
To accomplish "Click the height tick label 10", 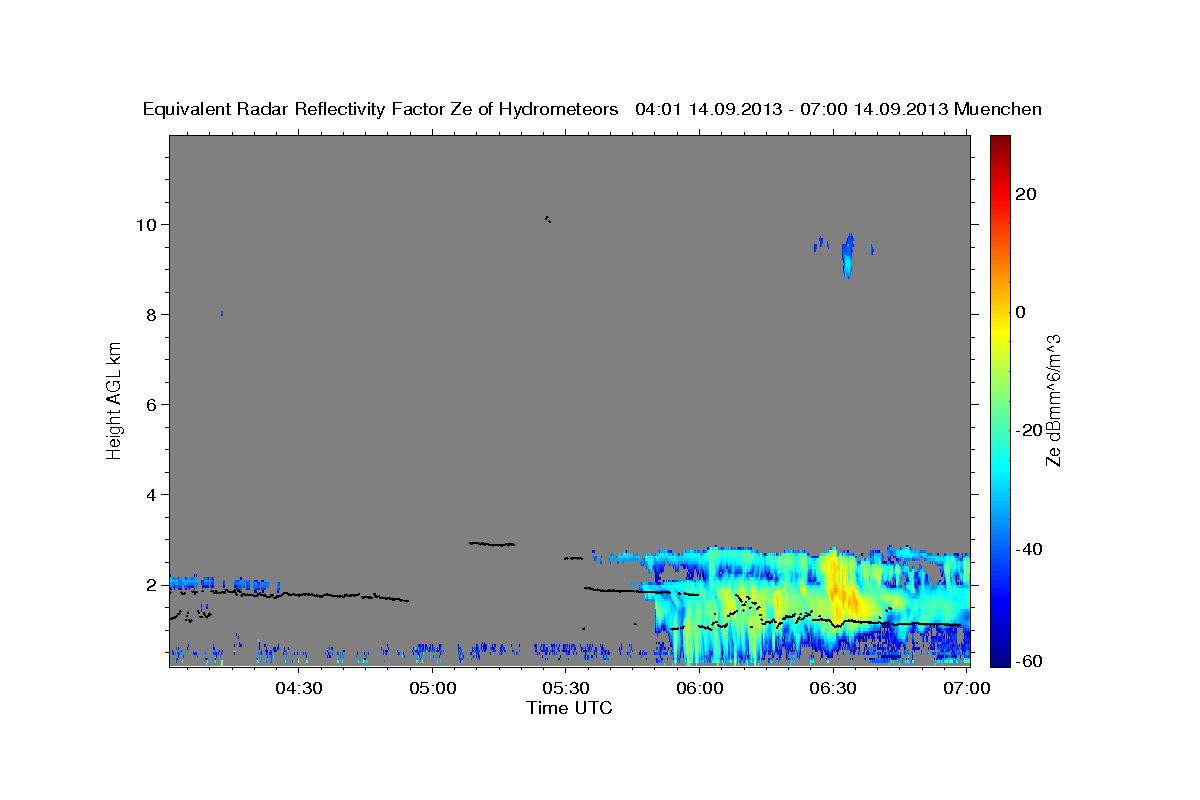I will point(149,224).
